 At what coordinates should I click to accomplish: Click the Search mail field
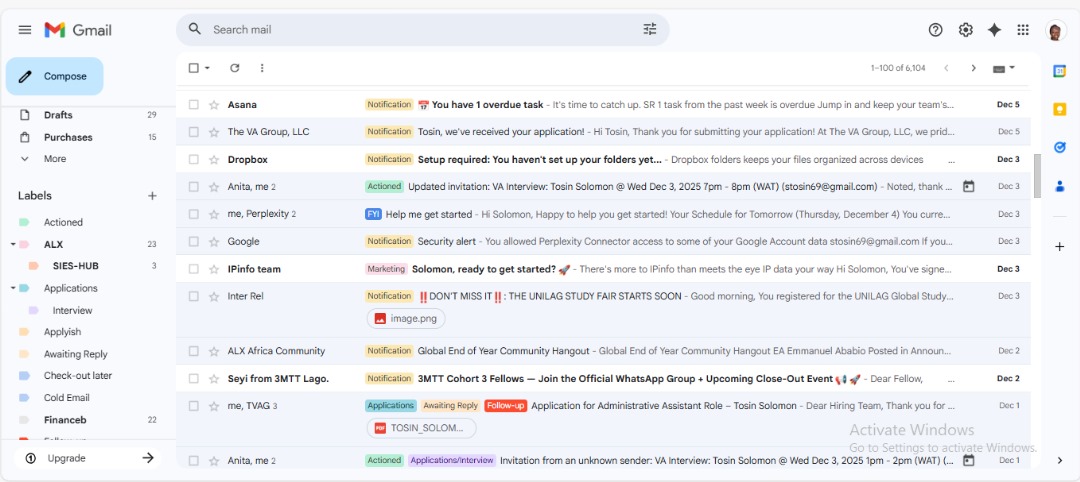click(422, 30)
